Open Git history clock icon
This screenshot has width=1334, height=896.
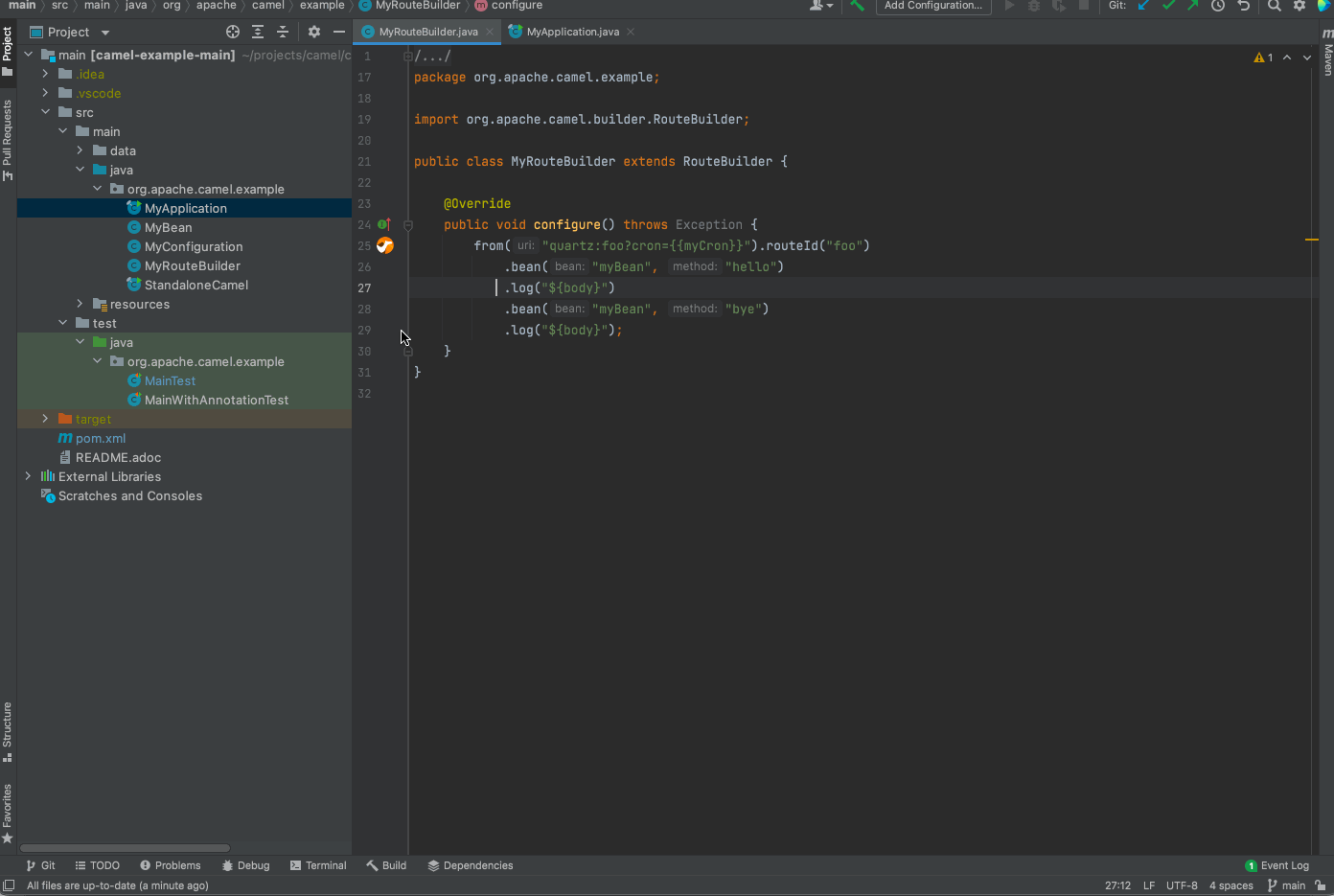click(1218, 6)
